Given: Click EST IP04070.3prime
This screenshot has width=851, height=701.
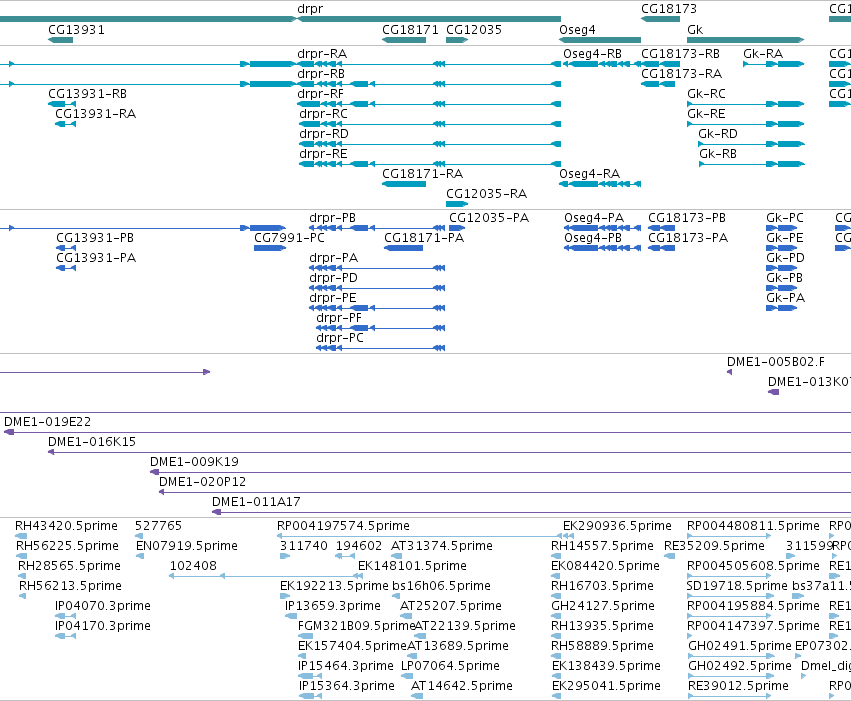Looking at the screenshot, I should pos(103,607).
